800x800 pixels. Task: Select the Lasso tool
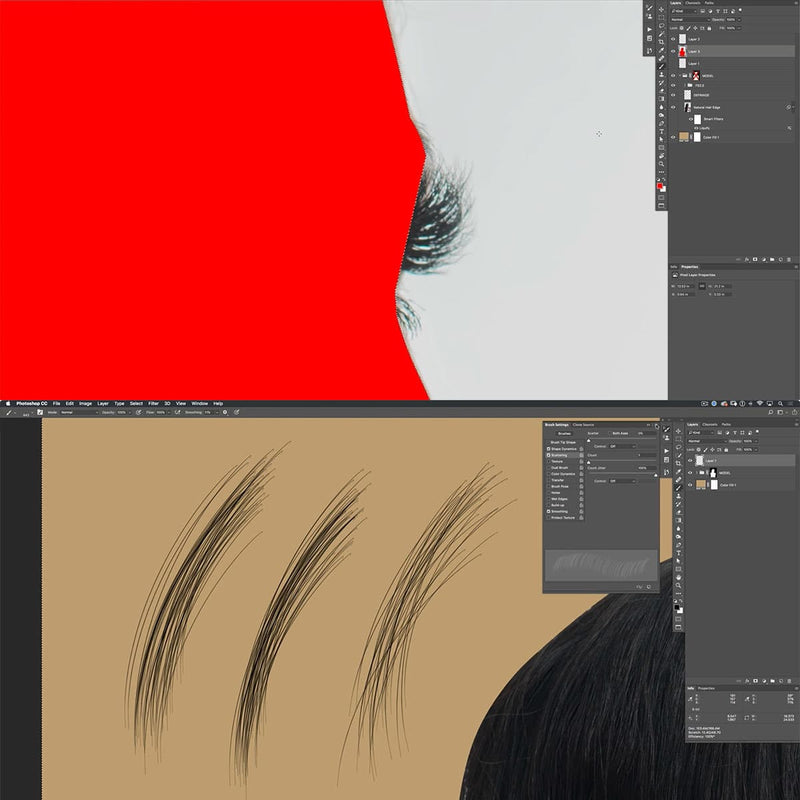pyautogui.click(x=661, y=25)
